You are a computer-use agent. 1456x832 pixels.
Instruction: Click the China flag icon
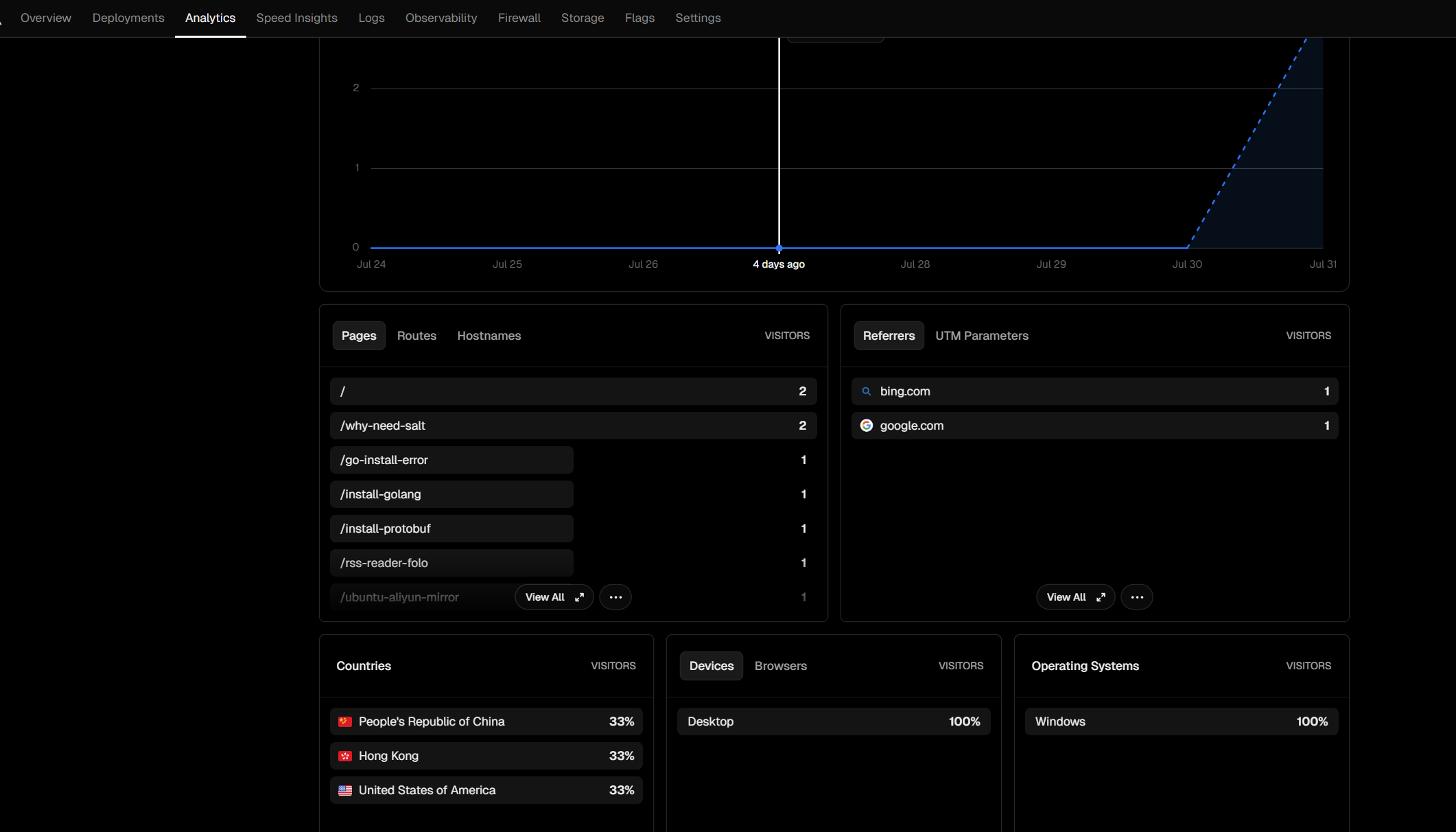pyautogui.click(x=345, y=721)
